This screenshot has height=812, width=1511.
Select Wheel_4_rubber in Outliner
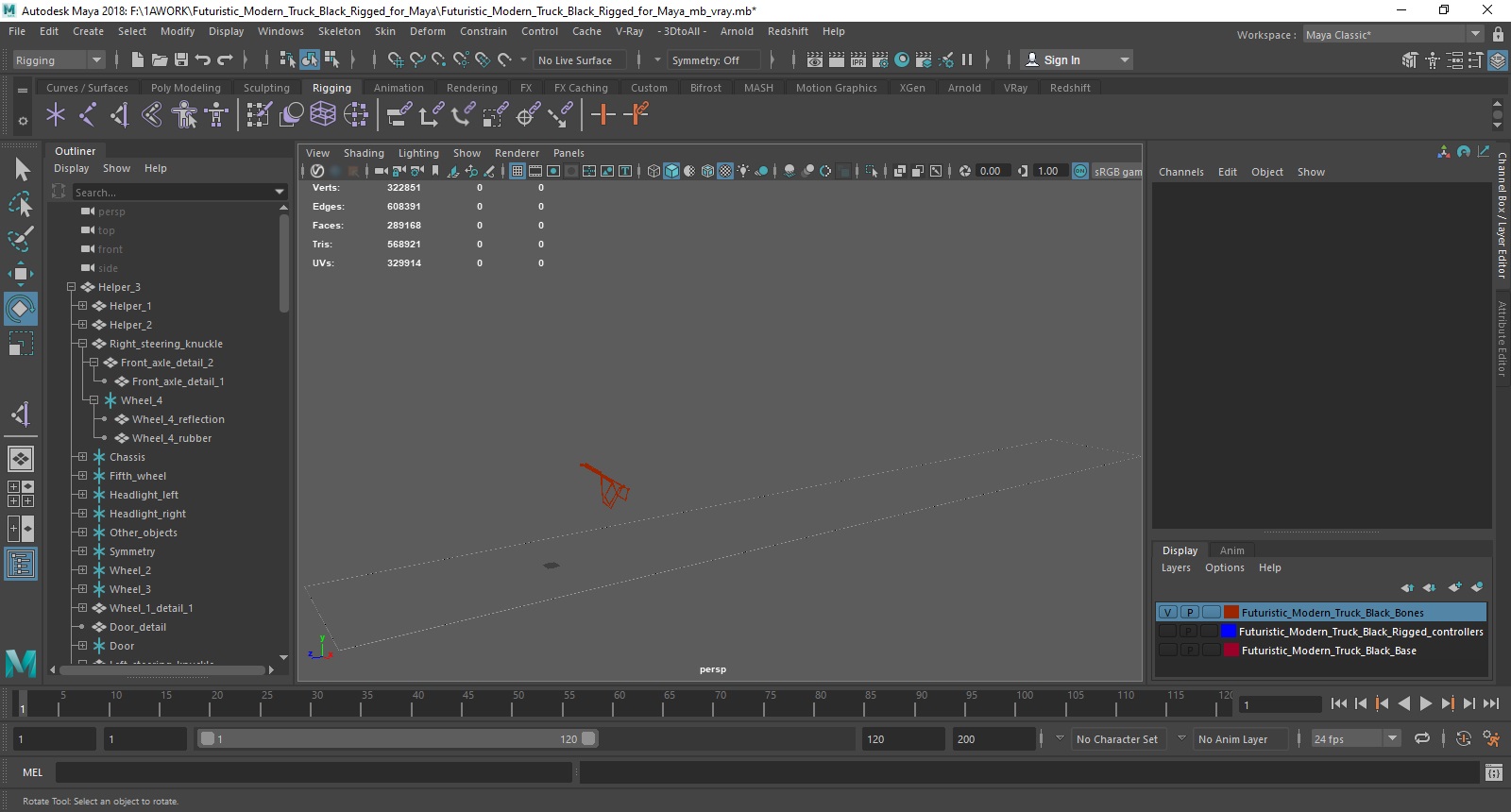coord(172,438)
